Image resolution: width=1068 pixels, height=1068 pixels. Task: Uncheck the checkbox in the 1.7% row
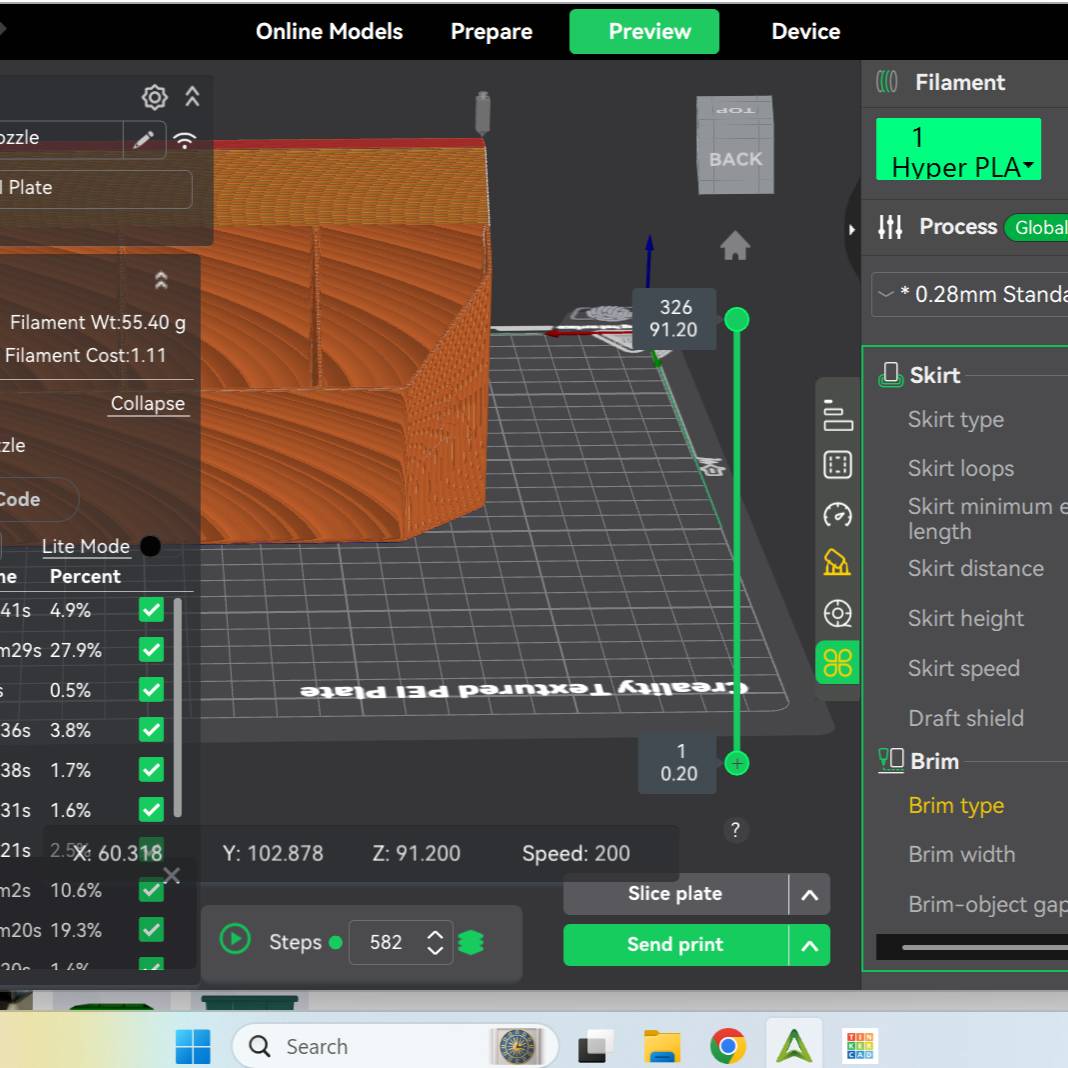151,770
